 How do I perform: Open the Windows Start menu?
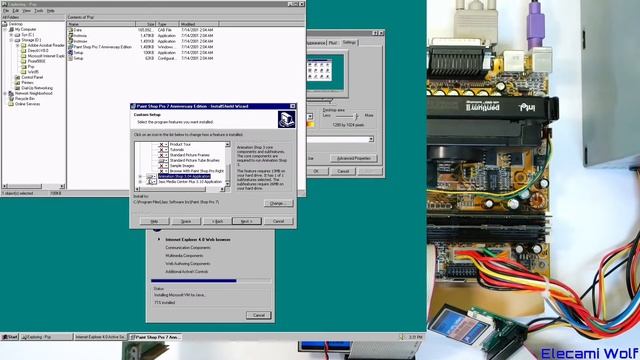(10, 337)
